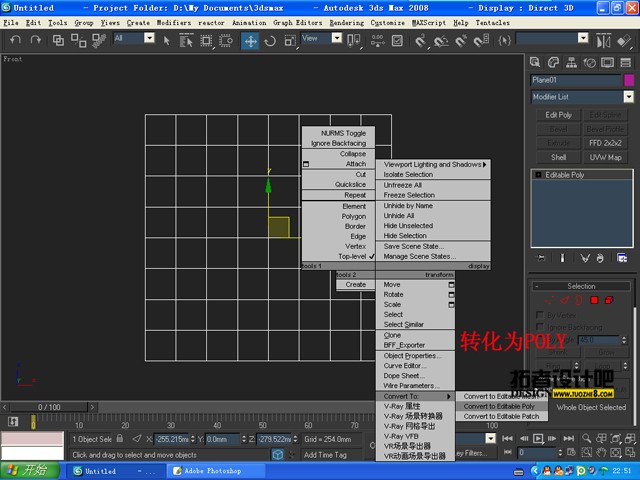Click the time slider 0/100 handle
Screen dimensions: 640x480
point(49,407)
